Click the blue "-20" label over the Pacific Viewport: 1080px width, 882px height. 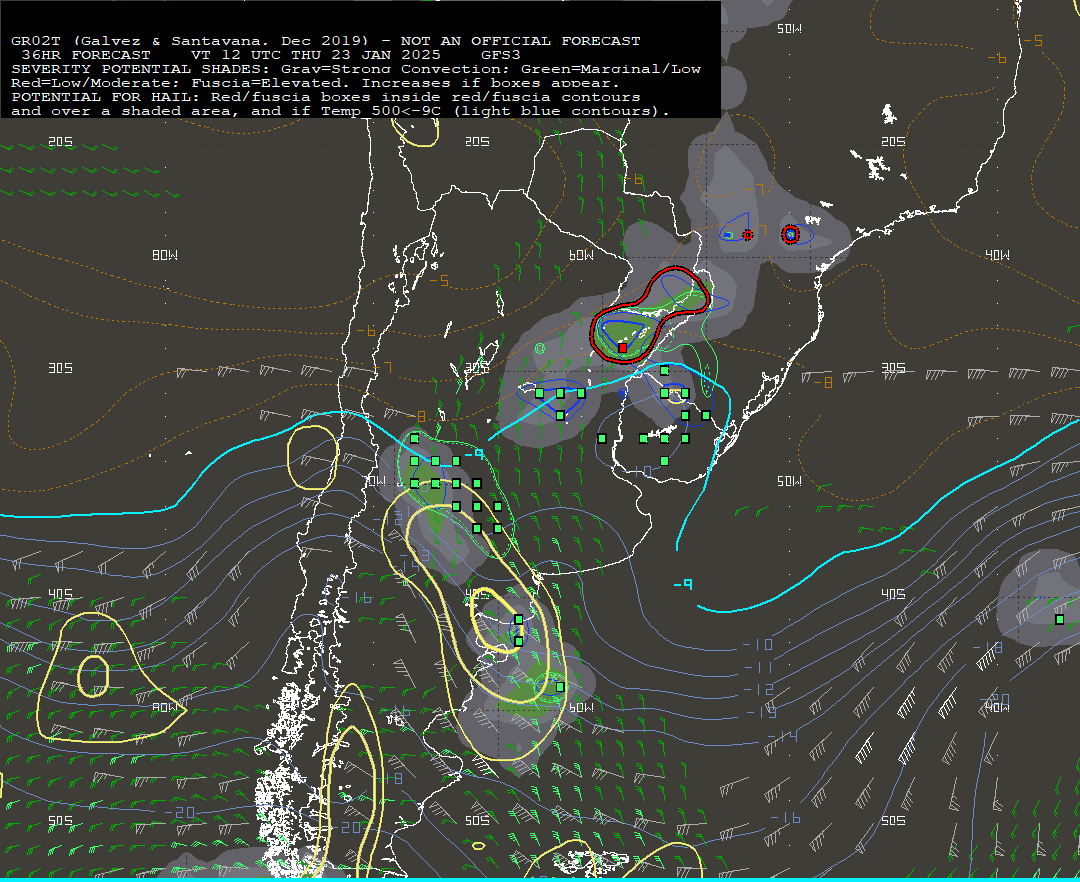[x=179, y=812]
